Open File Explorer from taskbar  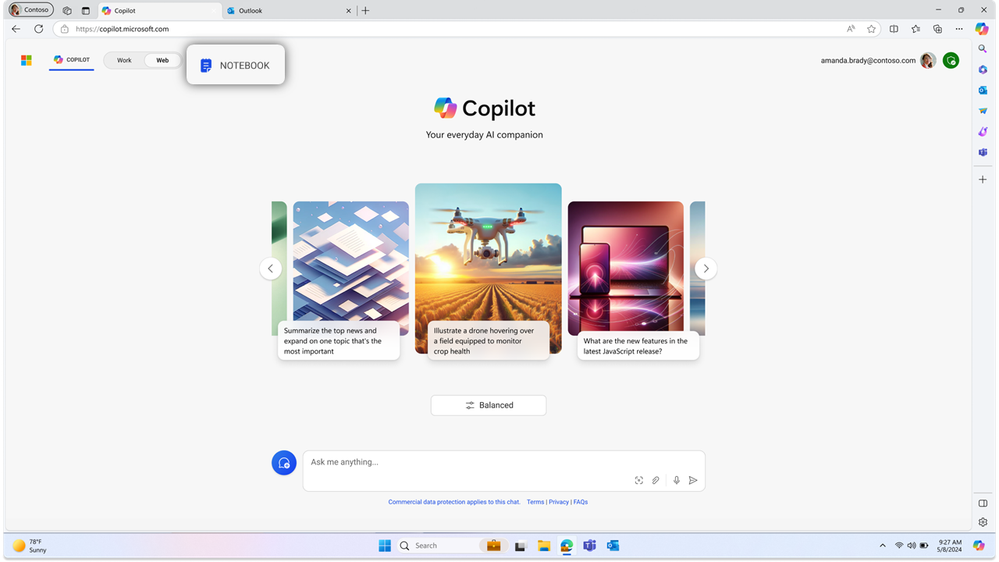(x=543, y=546)
